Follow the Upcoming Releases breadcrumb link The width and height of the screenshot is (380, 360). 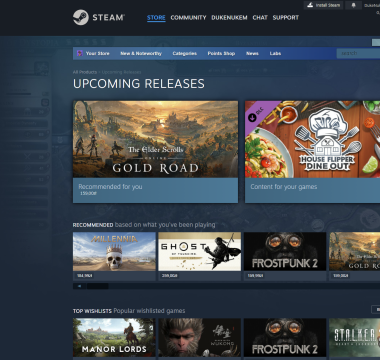(121, 72)
